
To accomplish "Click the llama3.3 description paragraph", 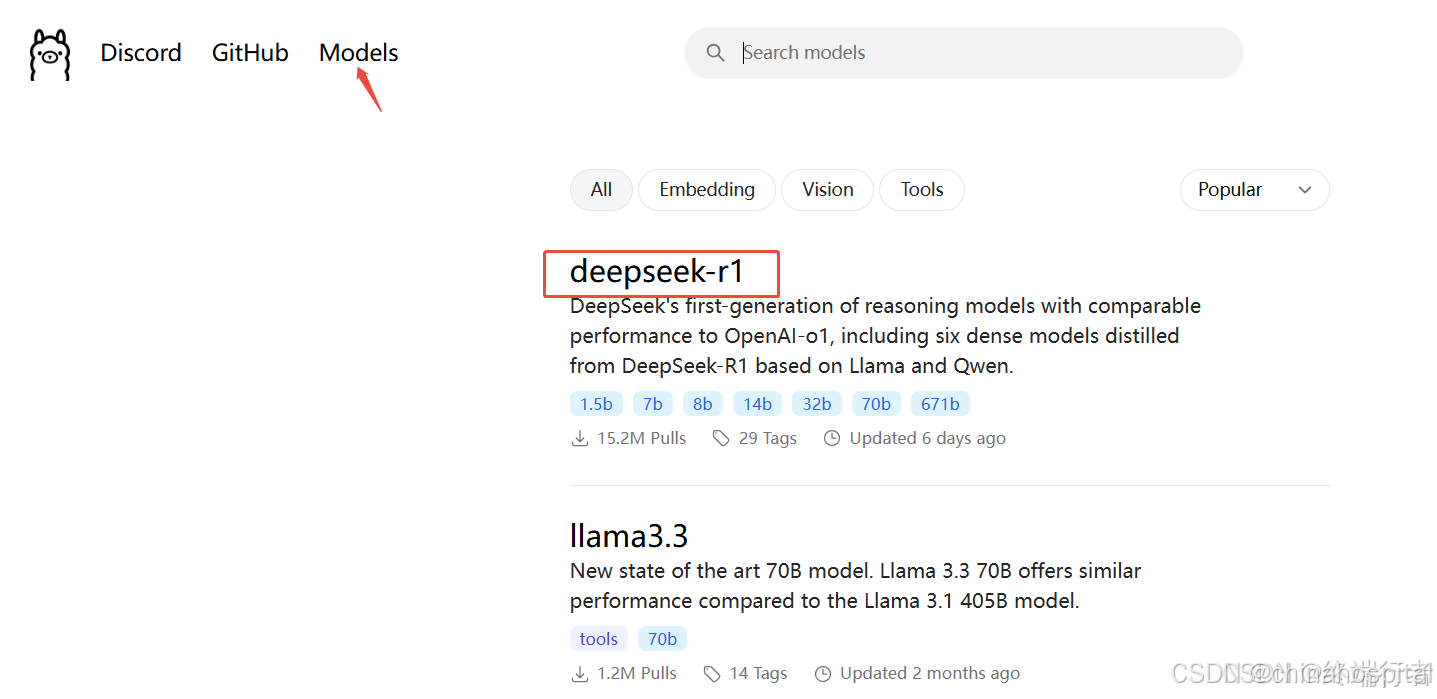I will pos(856,586).
